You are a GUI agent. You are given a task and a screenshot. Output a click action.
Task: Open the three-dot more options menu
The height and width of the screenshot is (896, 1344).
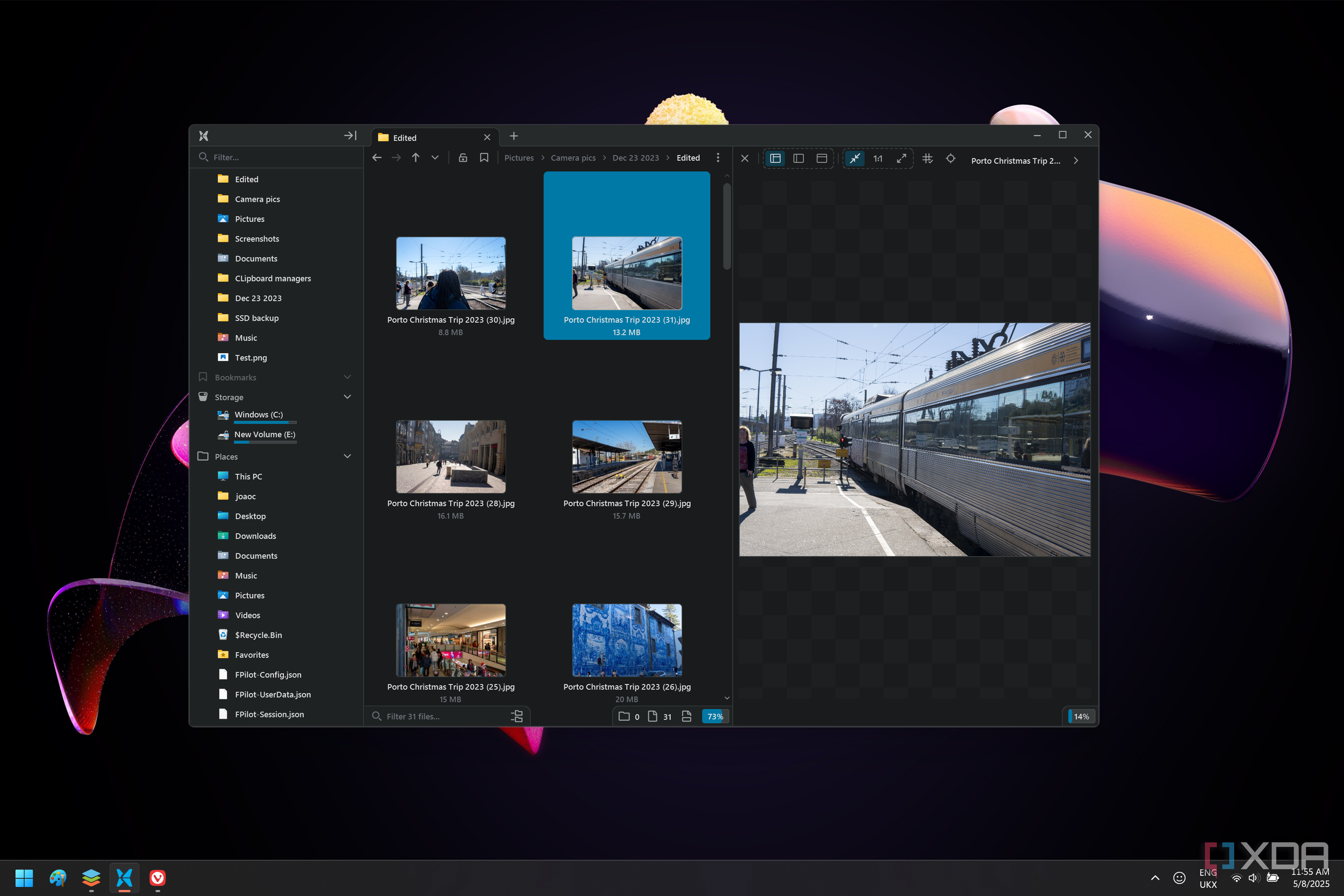pyautogui.click(x=718, y=158)
